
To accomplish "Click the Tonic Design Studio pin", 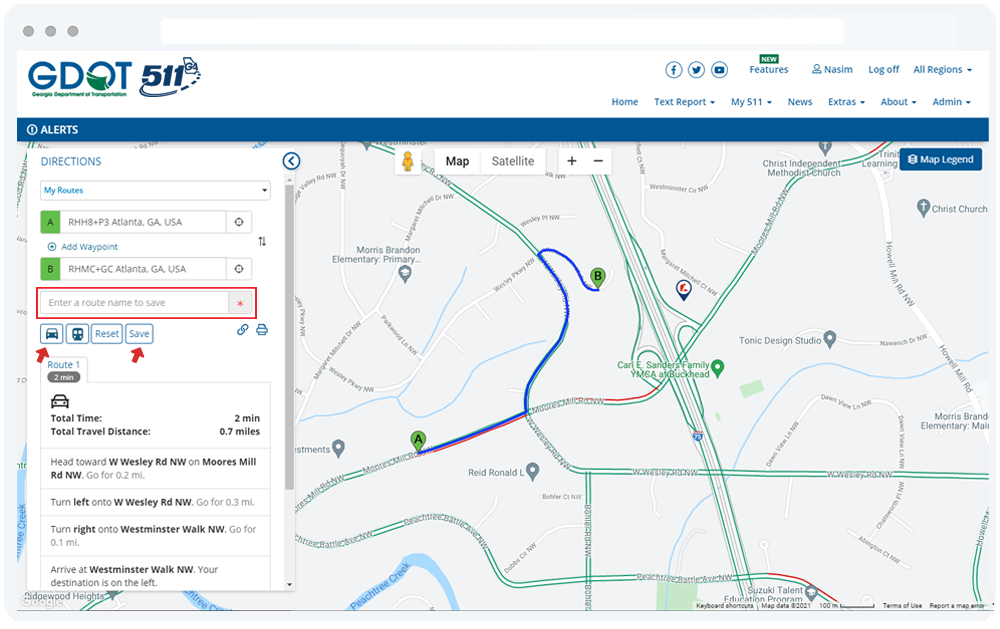I will tap(830, 339).
